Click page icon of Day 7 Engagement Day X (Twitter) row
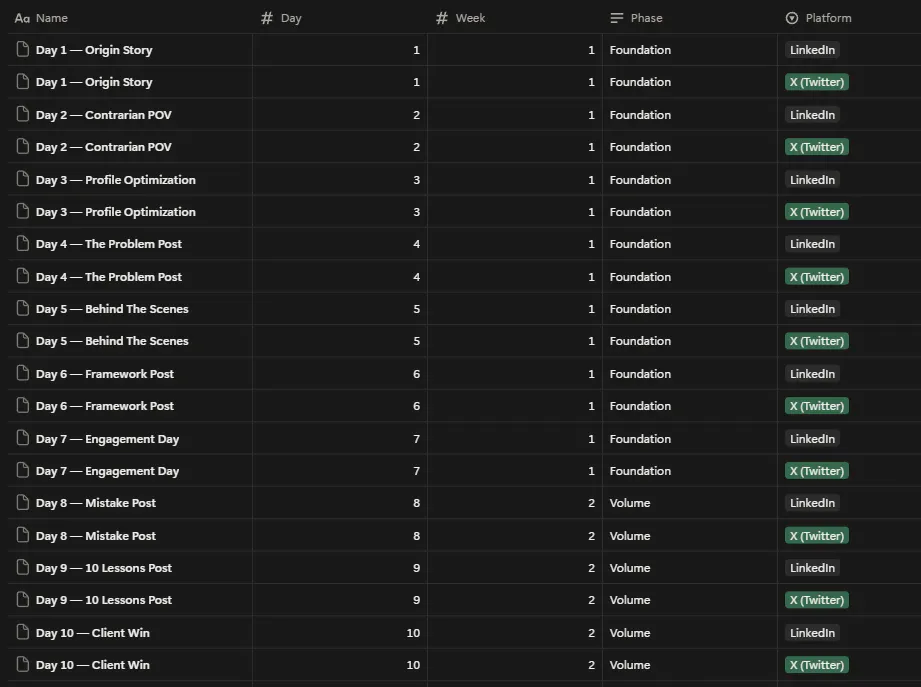This screenshot has height=687, width=921. (22, 470)
